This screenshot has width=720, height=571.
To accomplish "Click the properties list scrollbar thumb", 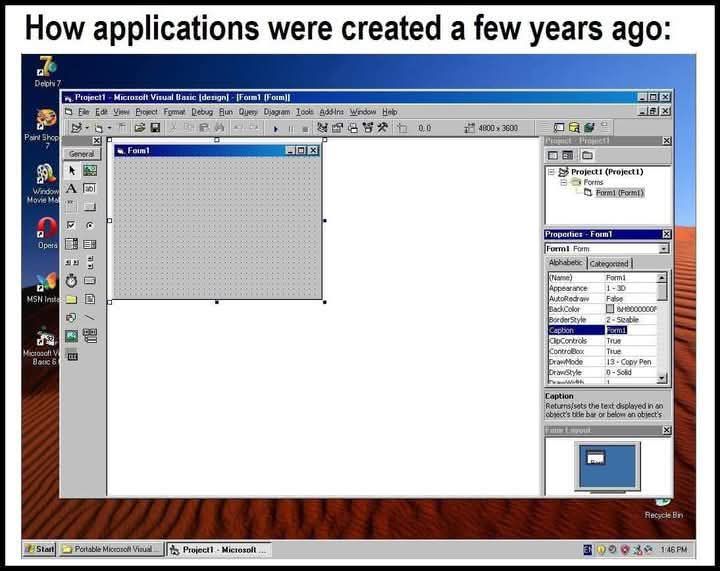I will point(662,291).
